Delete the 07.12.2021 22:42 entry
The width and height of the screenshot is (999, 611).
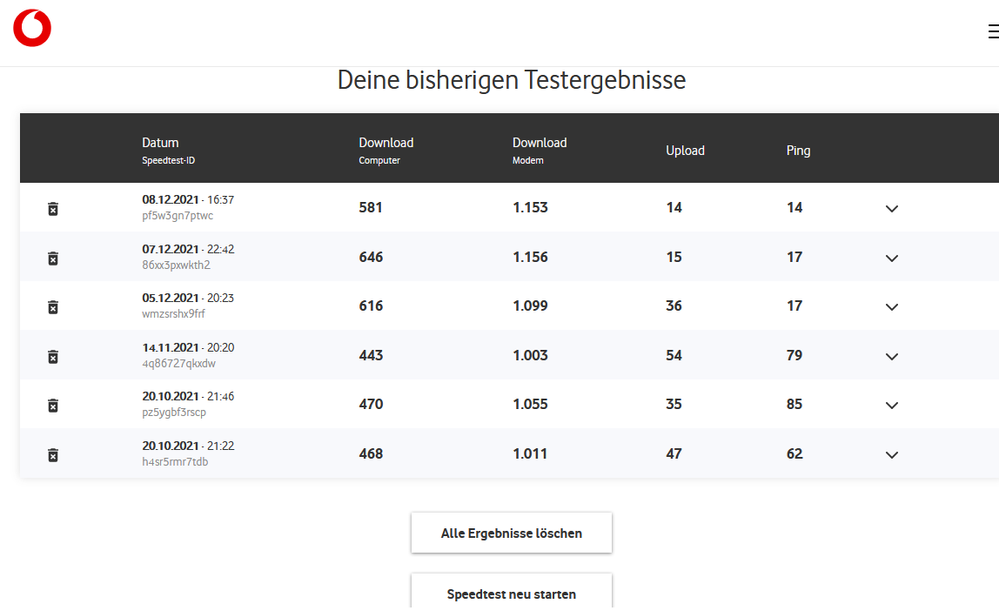[x=52, y=258]
